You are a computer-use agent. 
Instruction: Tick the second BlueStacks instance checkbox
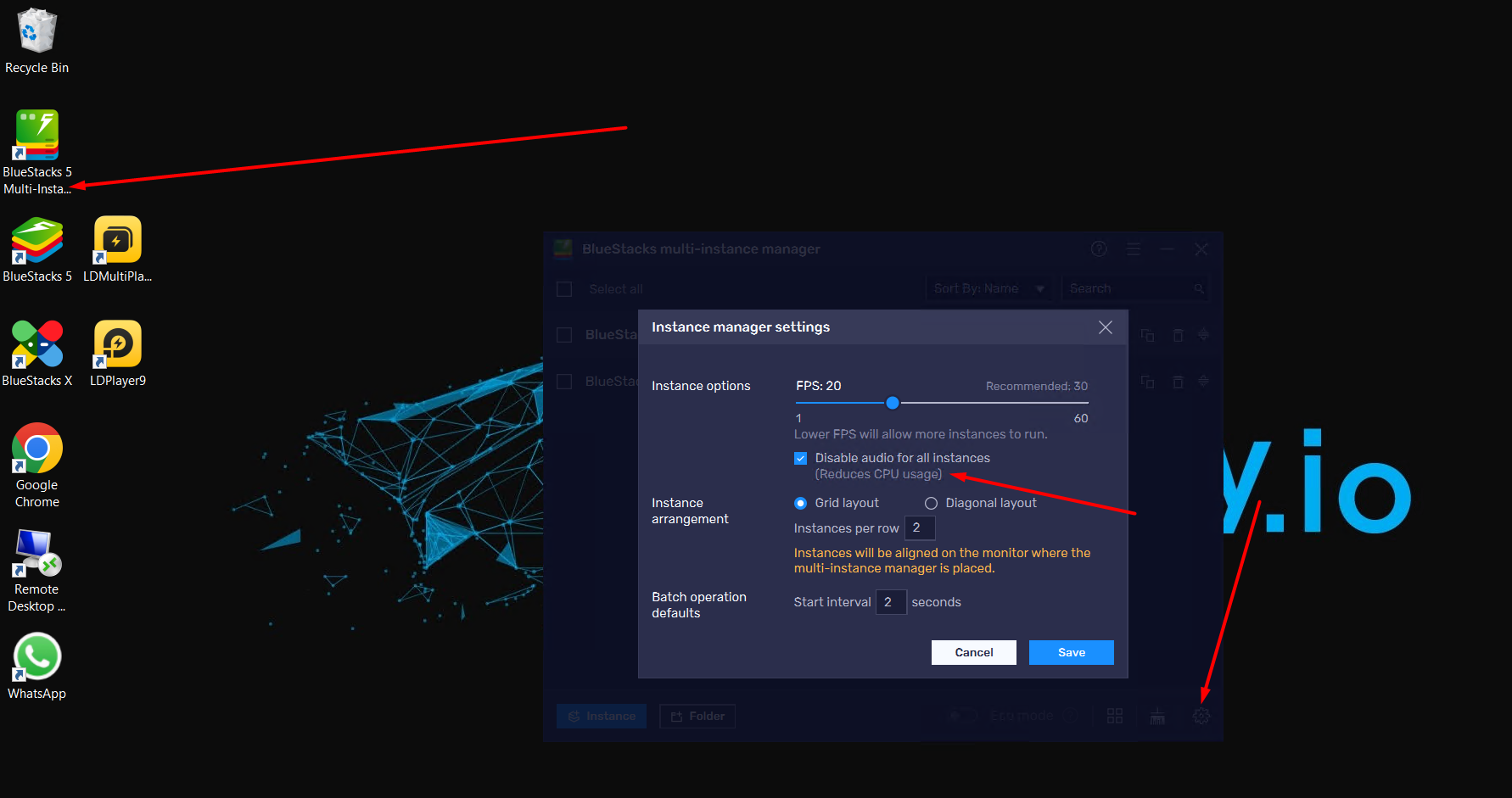[564, 382]
